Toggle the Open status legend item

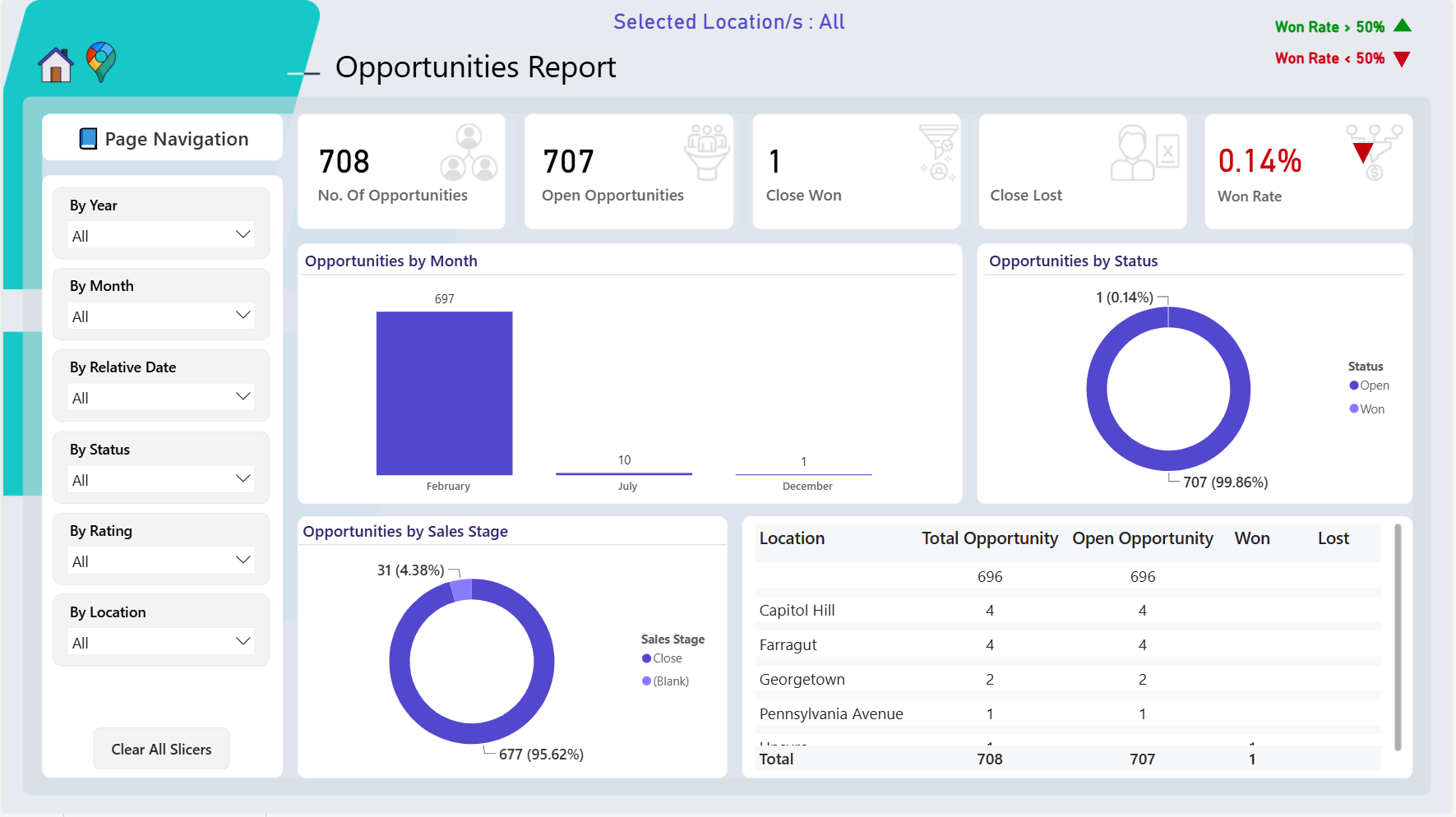[x=1369, y=385]
